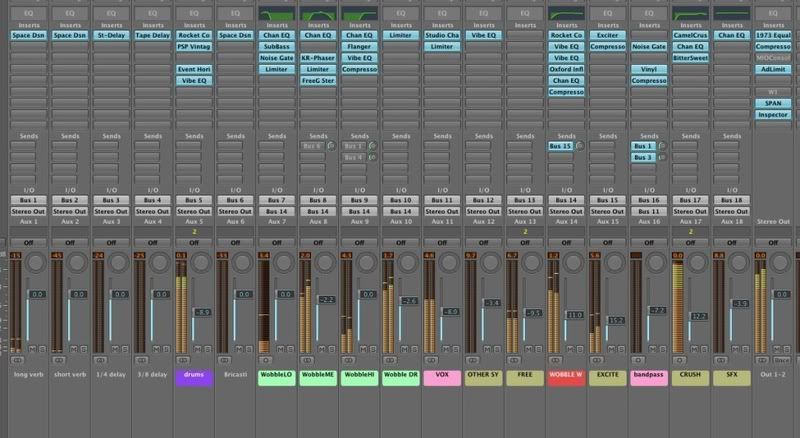
Task: Click the mono format icon on CRUSH strip
Action: pos(679,360)
